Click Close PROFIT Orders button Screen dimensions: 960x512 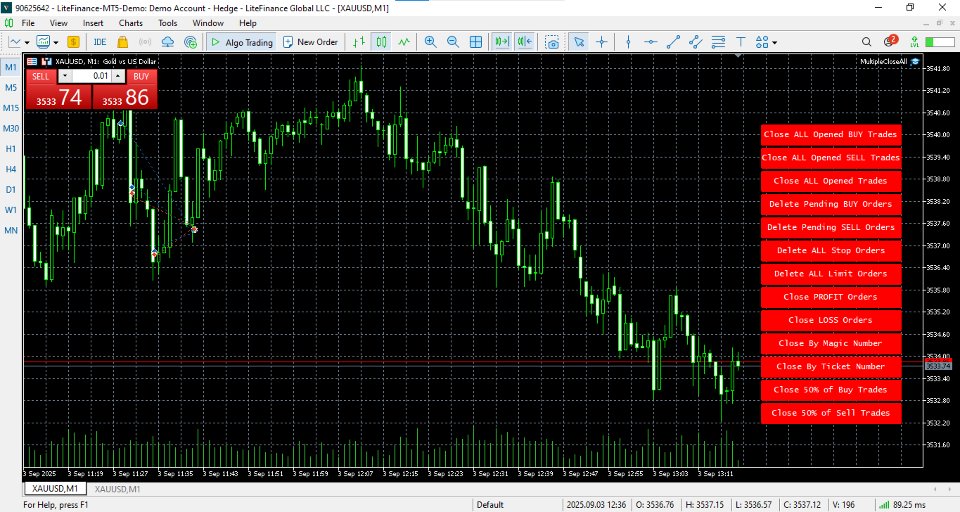tap(830, 296)
